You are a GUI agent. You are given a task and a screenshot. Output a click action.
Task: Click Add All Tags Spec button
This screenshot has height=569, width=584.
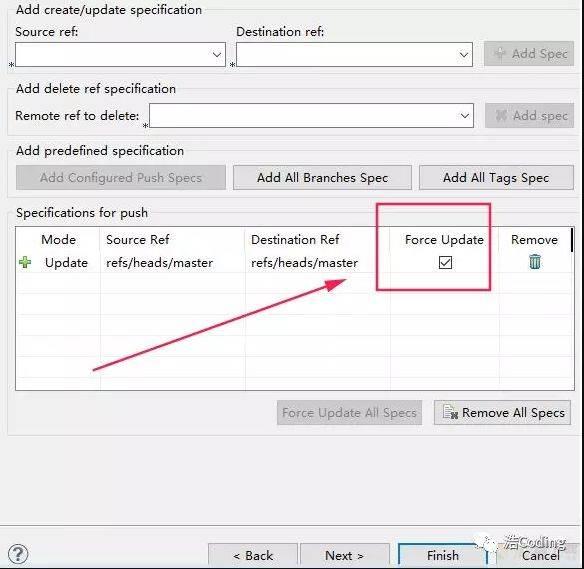[x=496, y=178]
